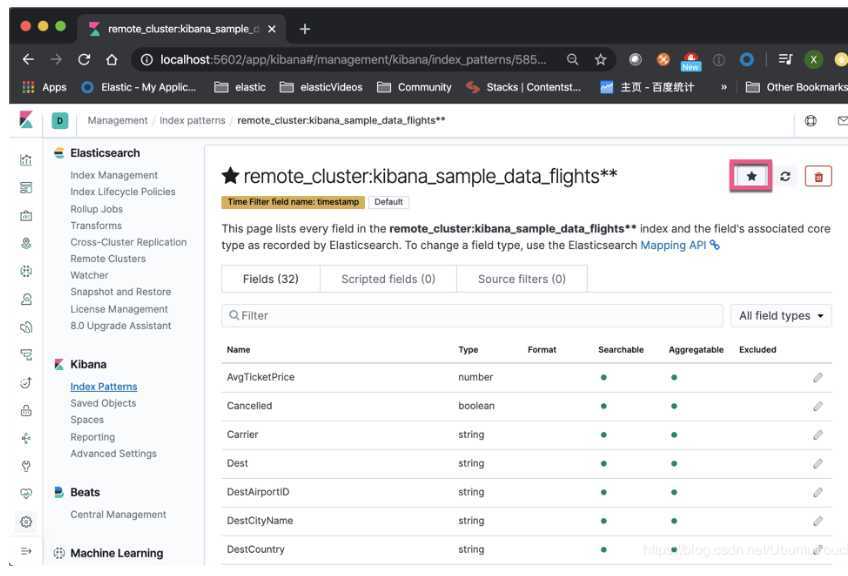Click the zoom magnifier in the address bar

pos(573,59)
